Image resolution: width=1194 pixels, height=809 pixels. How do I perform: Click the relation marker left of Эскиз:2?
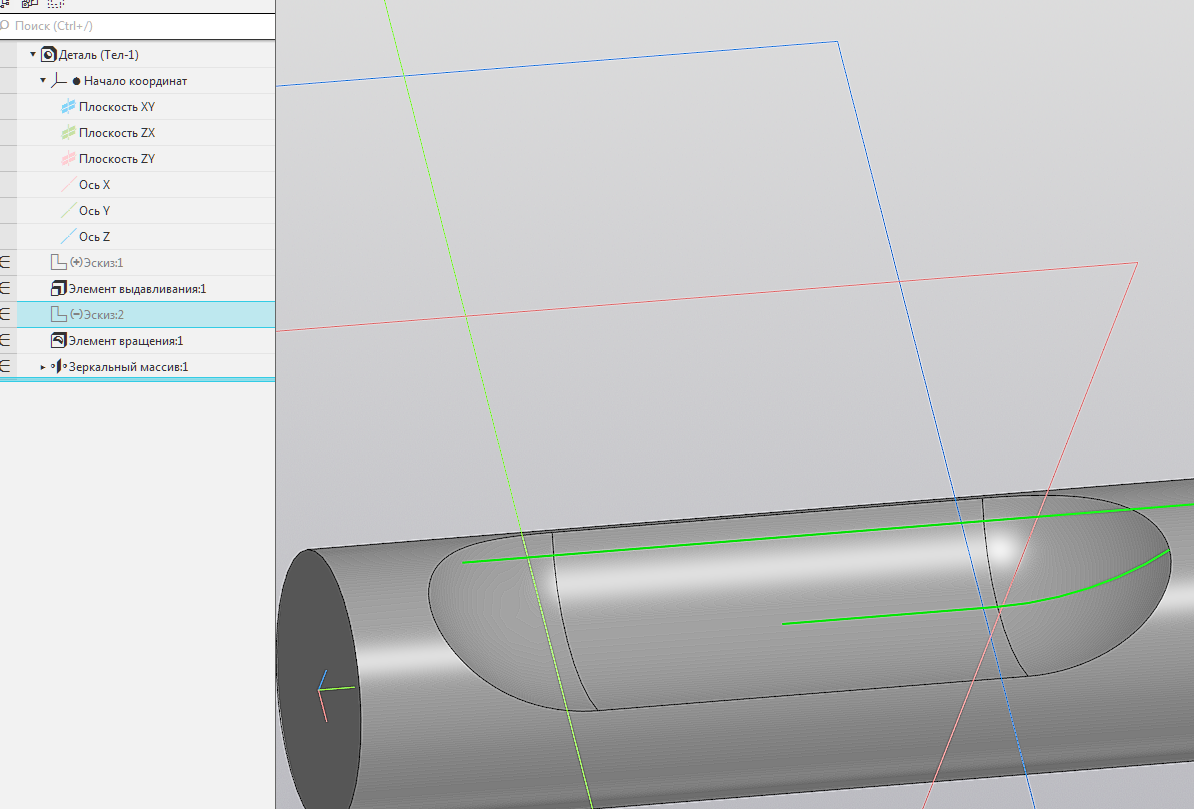coord(5,315)
